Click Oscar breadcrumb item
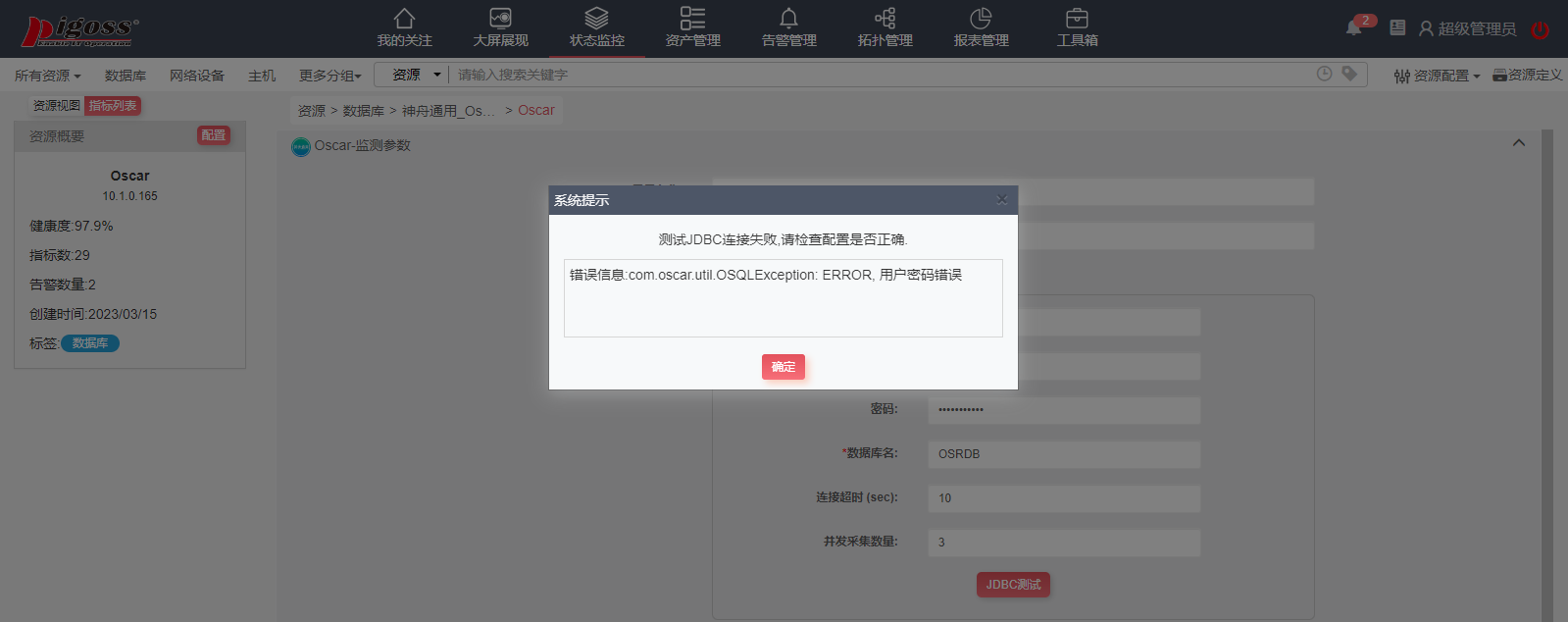The height and width of the screenshot is (622, 1568). 536,110
